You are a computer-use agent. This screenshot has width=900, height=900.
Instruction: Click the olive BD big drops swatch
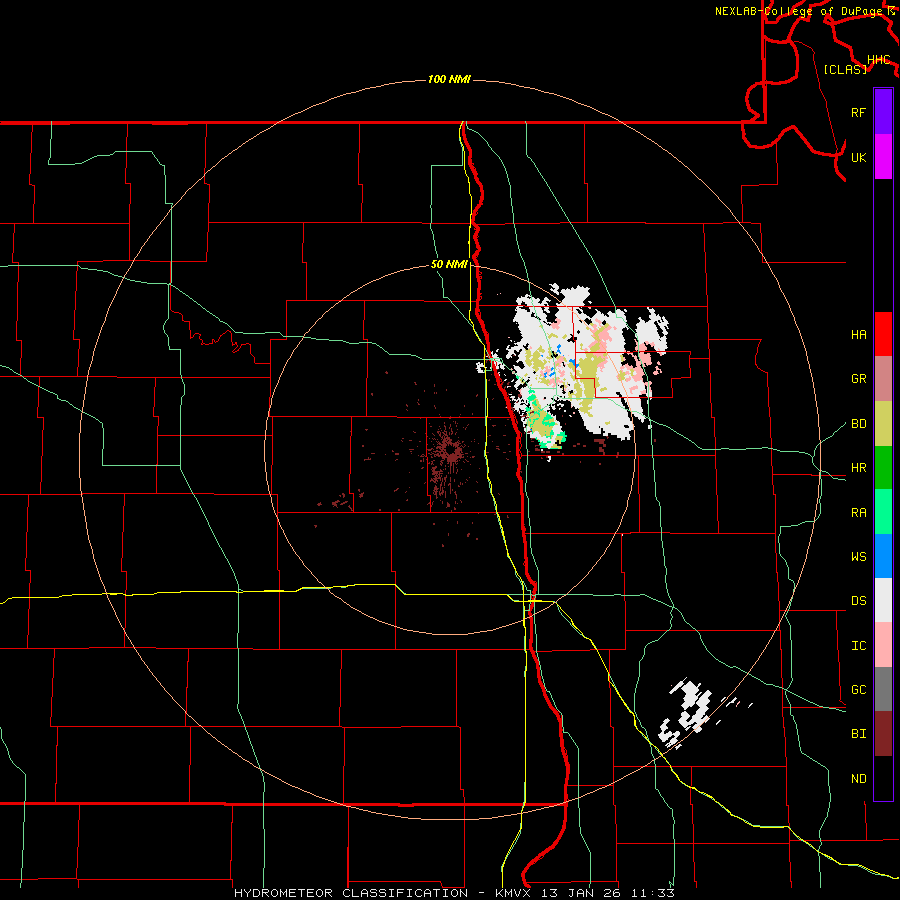[883, 424]
